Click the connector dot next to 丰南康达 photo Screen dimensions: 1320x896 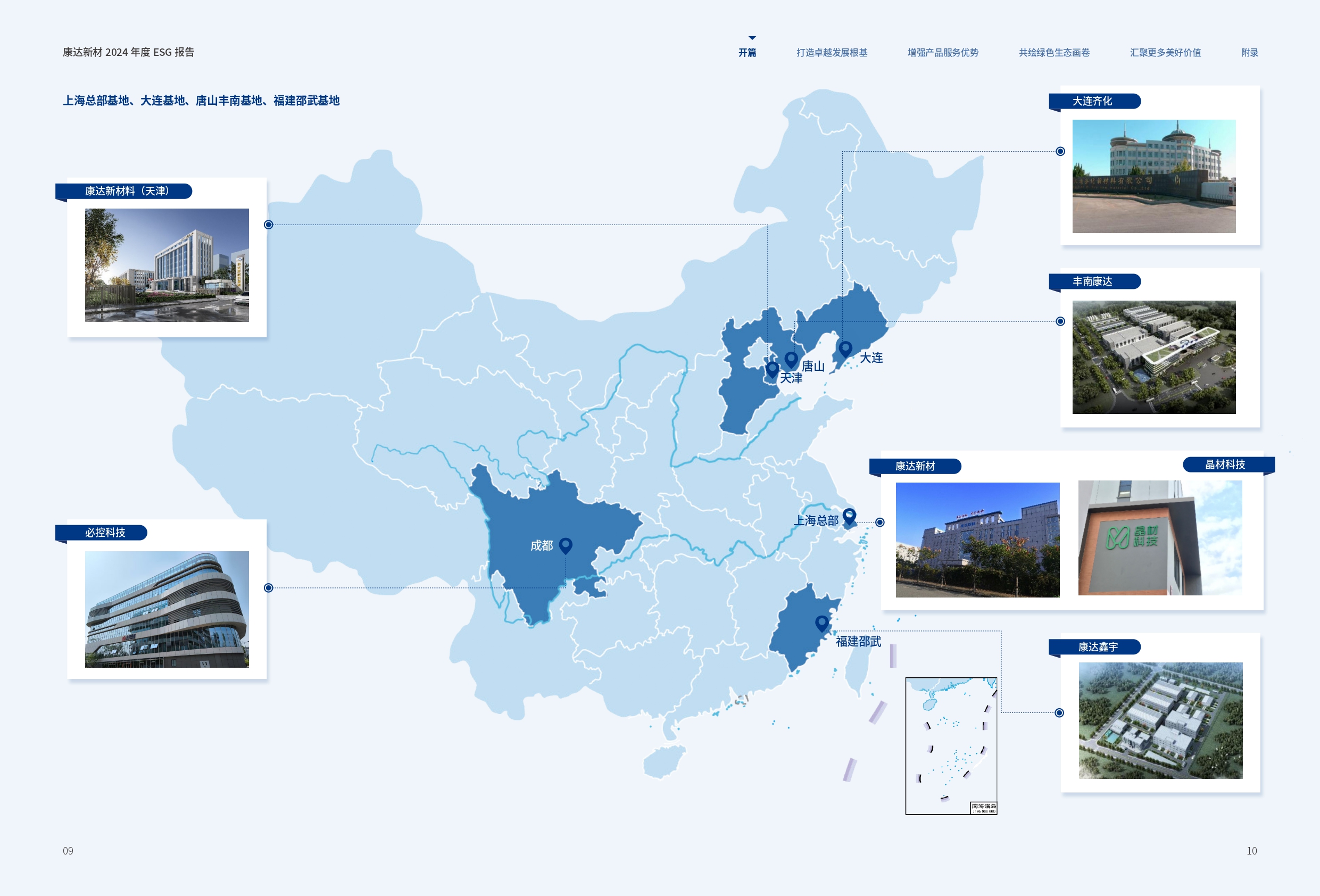point(1060,321)
